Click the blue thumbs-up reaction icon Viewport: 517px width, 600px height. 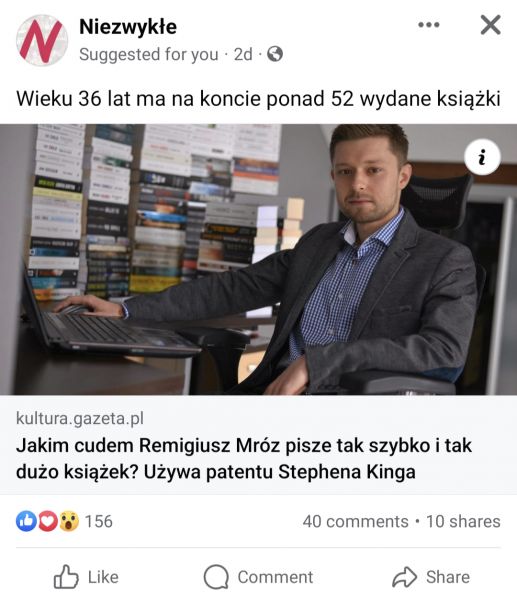[x=26, y=521]
